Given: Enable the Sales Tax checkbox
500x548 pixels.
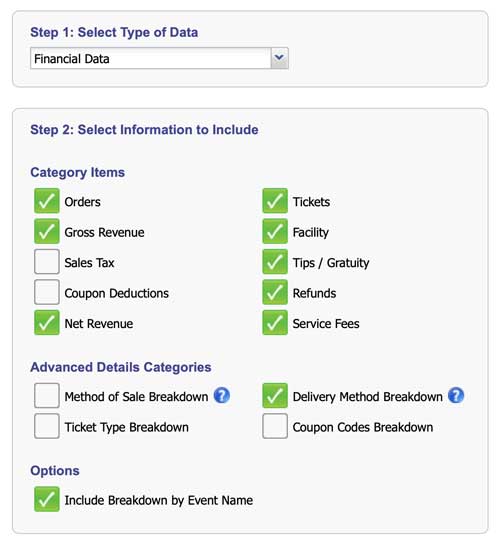Looking at the screenshot, I should pos(47,262).
